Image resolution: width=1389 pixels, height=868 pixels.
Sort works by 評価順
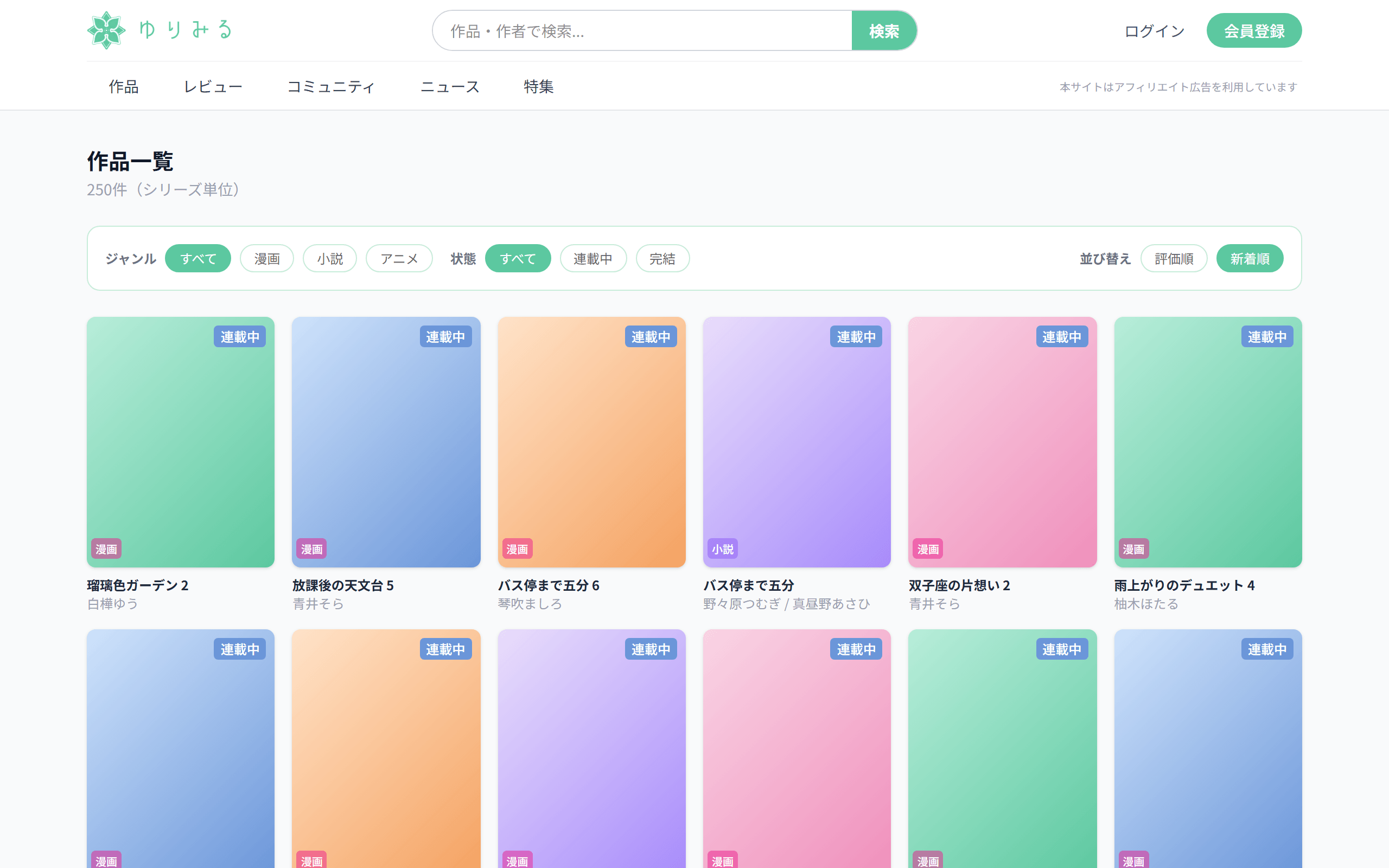(x=1174, y=258)
